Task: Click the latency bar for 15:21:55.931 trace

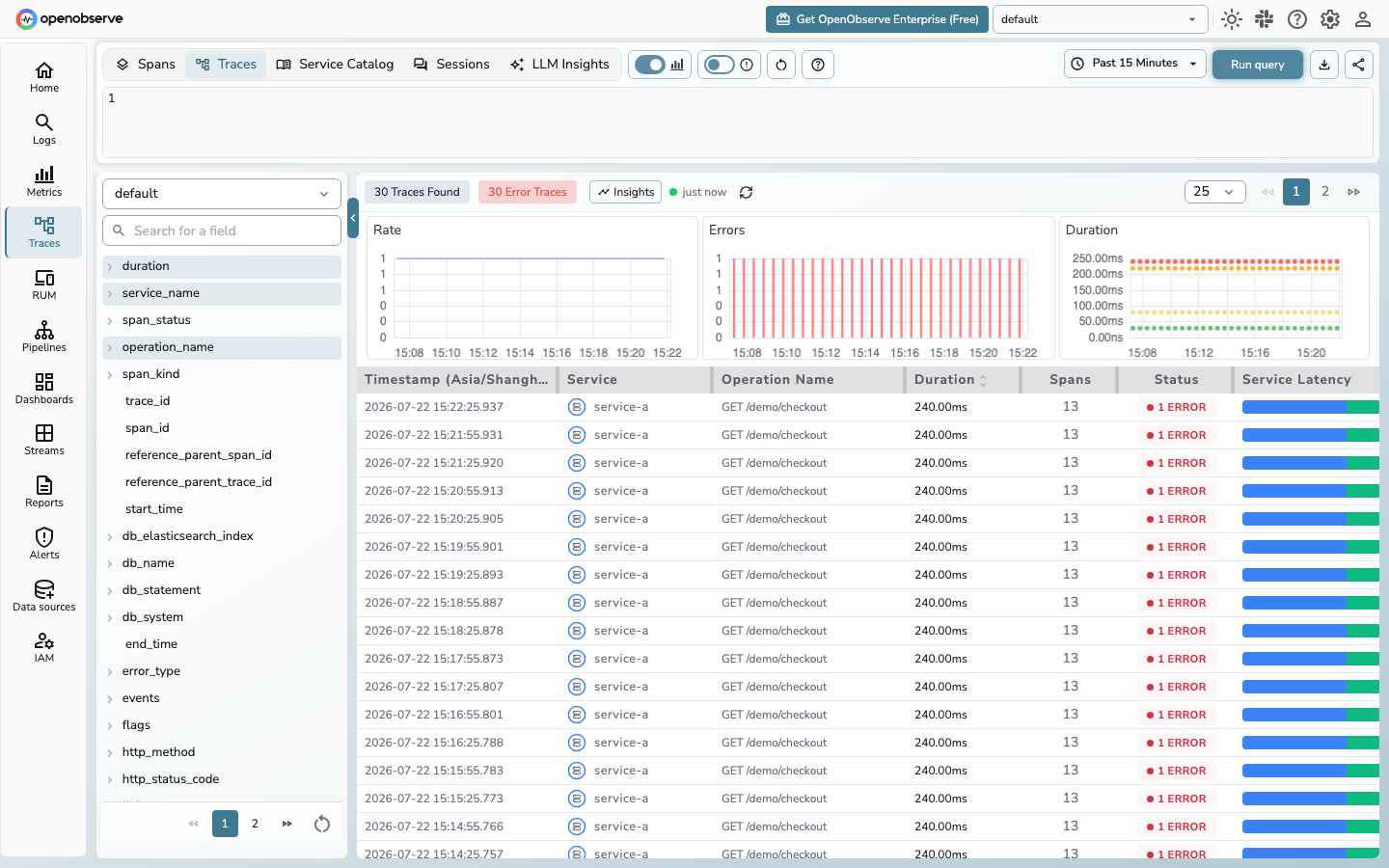Action: pos(1310,435)
